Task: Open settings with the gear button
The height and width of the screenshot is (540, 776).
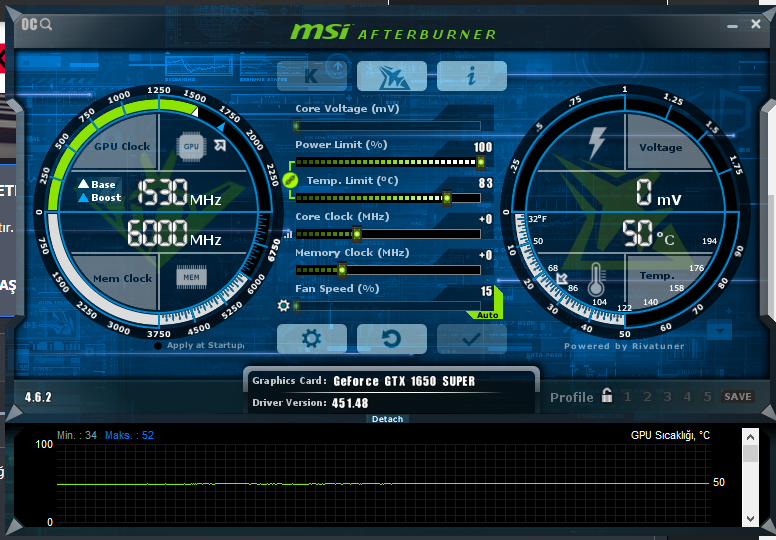Action: (x=312, y=339)
